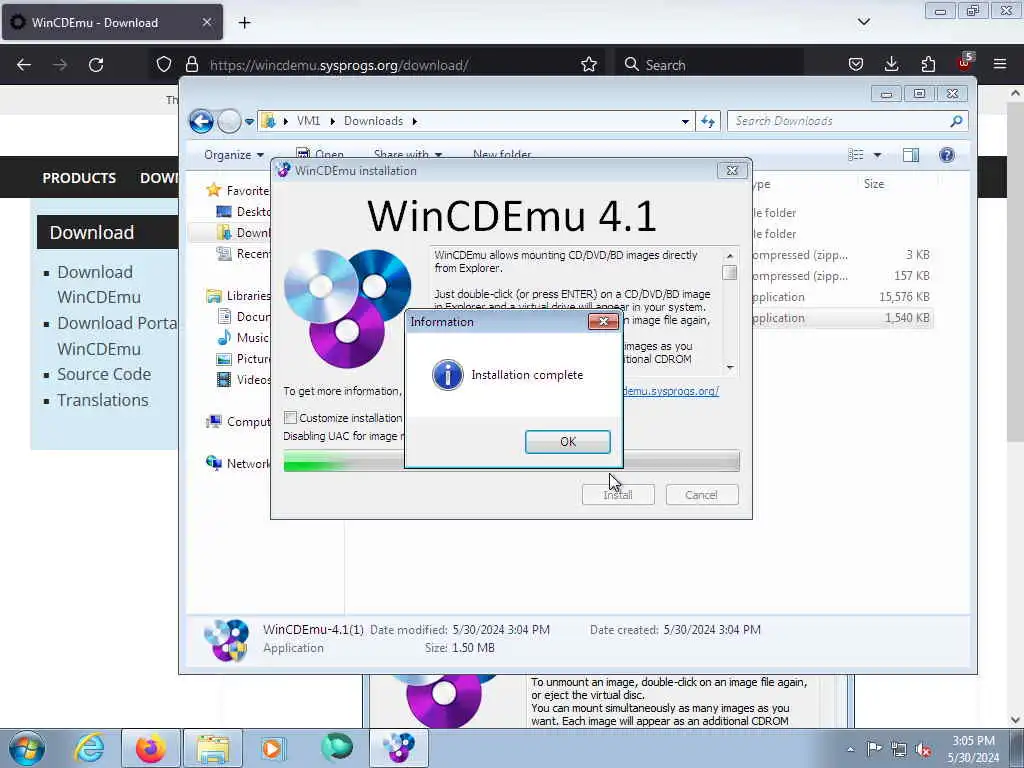The width and height of the screenshot is (1024, 768).
Task: Select Network in the navigation pane
Action: pyautogui.click(x=238, y=463)
